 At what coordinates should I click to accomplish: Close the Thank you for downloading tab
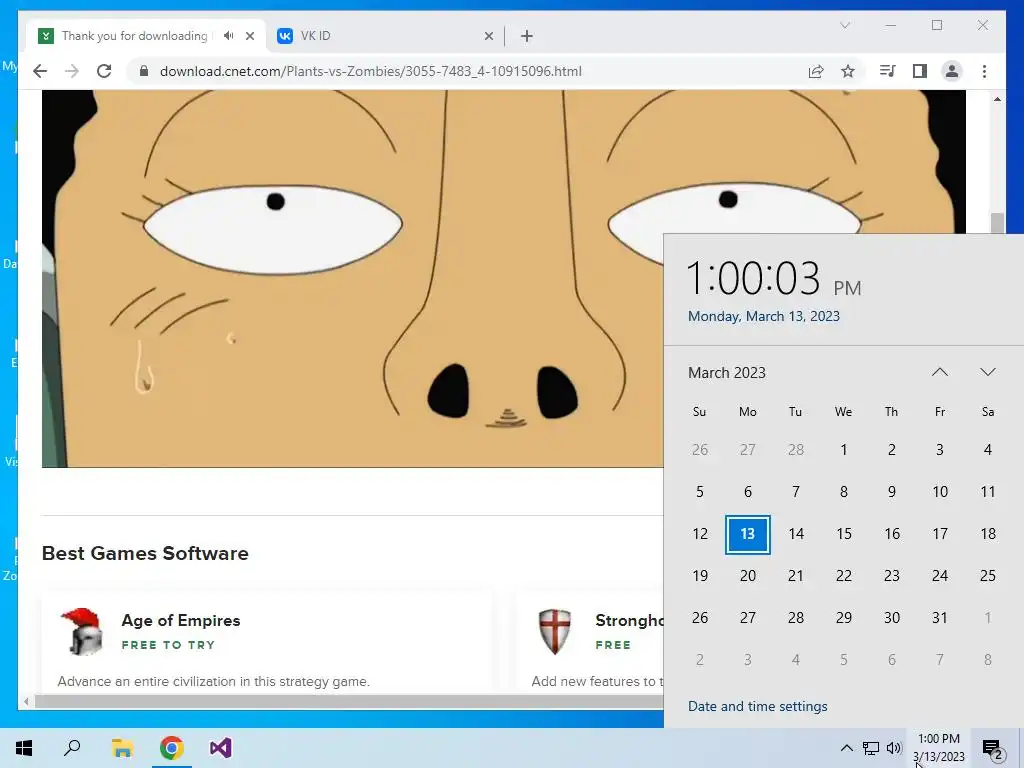tap(250, 36)
